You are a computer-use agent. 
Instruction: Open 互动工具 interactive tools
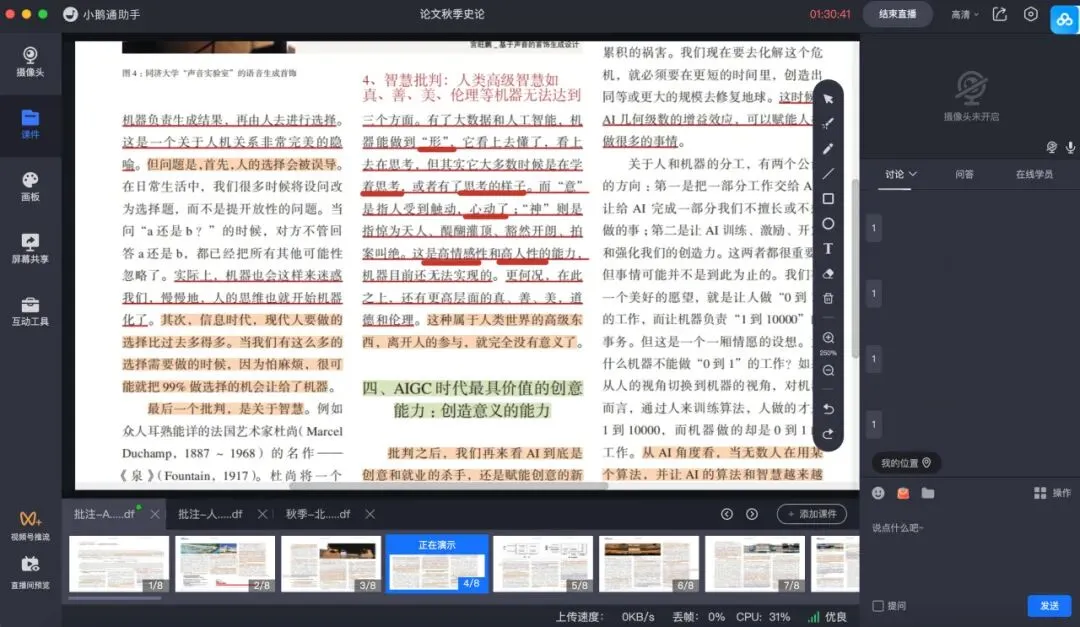pos(30,311)
